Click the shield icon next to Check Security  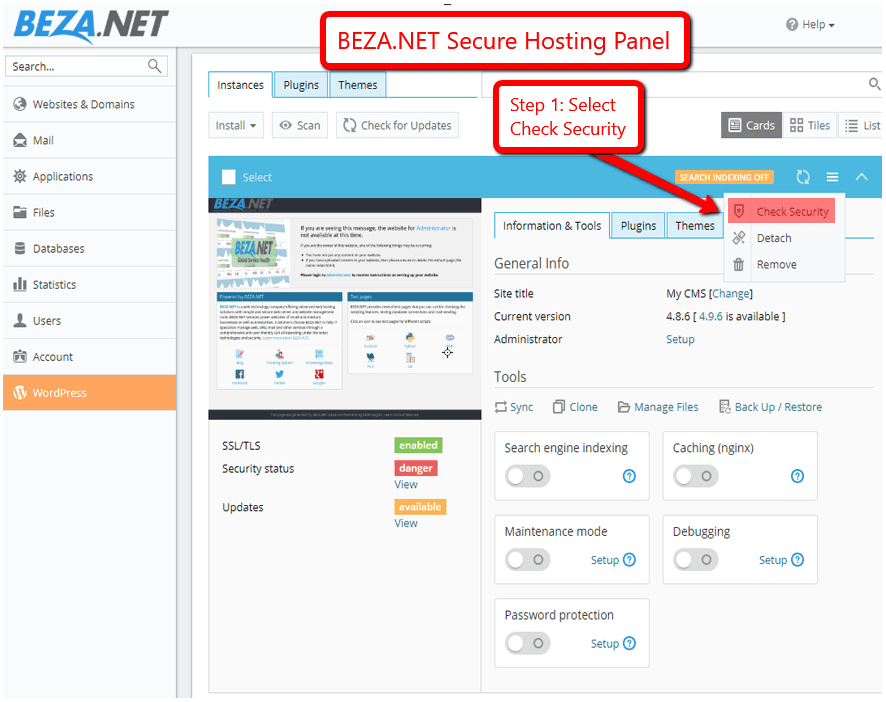(739, 211)
